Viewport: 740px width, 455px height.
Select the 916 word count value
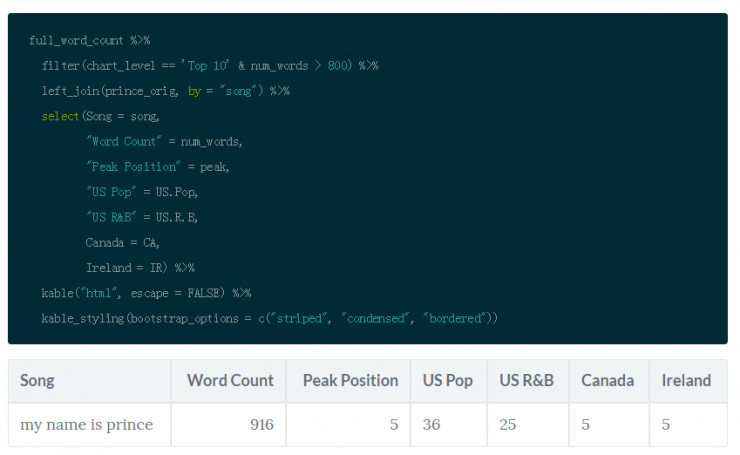point(261,425)
